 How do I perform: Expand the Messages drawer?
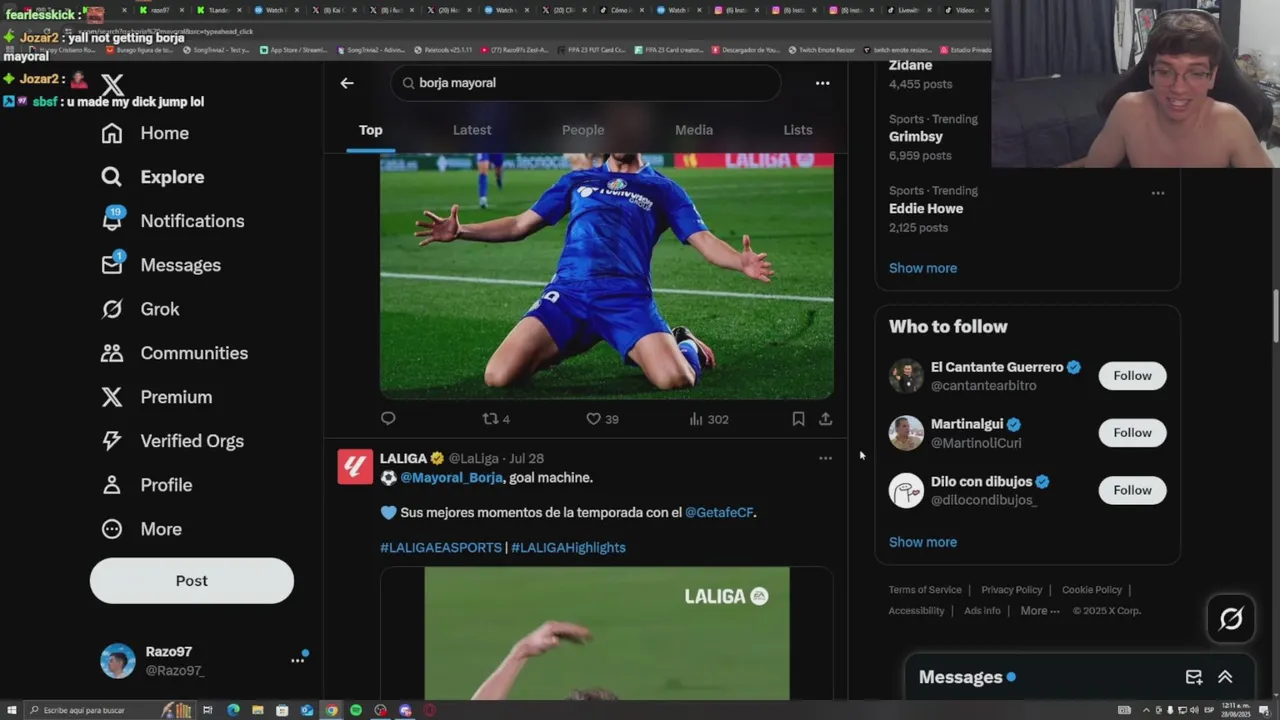click(1225, 677)
